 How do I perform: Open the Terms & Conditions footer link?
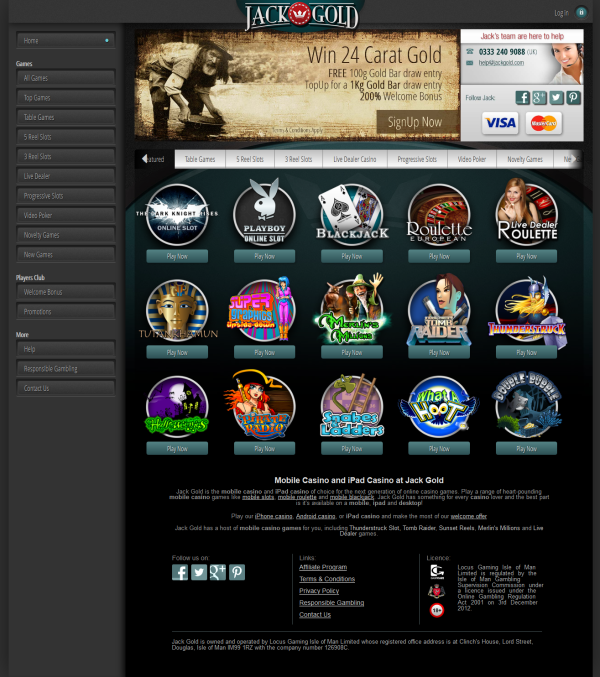(x=327, y=579)
